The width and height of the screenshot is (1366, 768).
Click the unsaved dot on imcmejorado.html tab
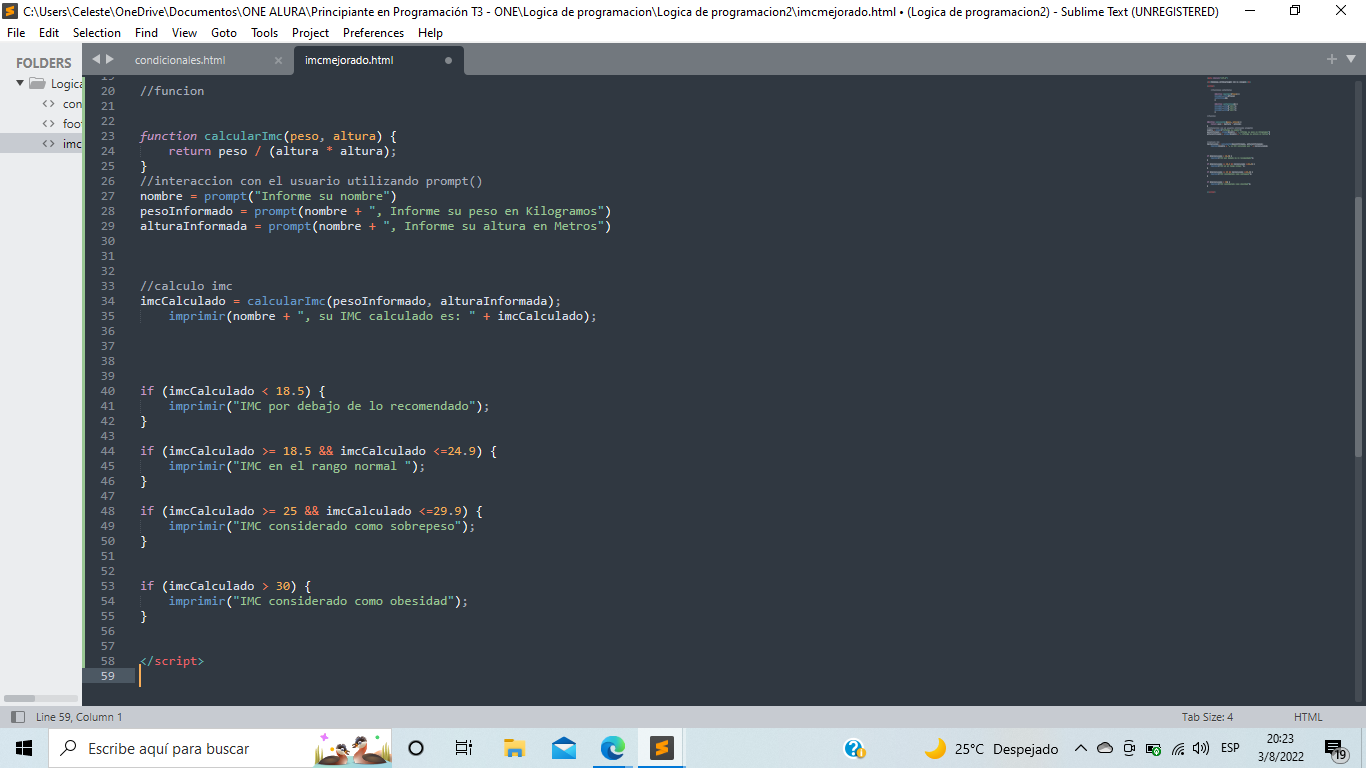point(448,60)
